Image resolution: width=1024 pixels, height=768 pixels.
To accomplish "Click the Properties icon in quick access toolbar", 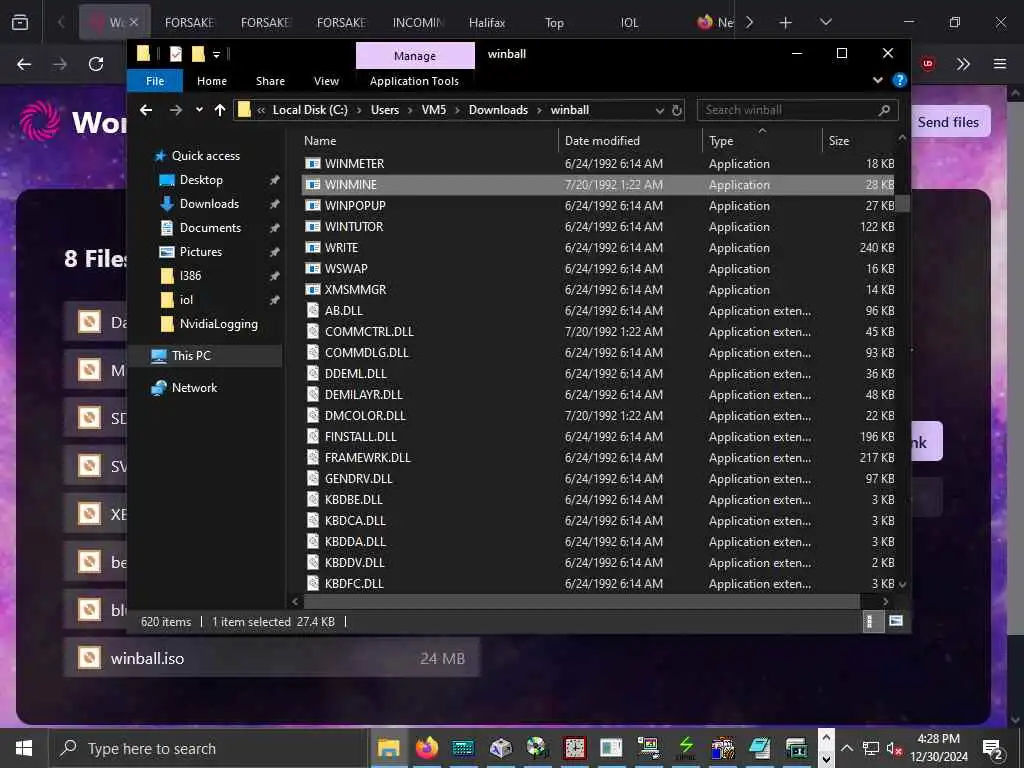I will pyautogui.click(x=176, y=54).
